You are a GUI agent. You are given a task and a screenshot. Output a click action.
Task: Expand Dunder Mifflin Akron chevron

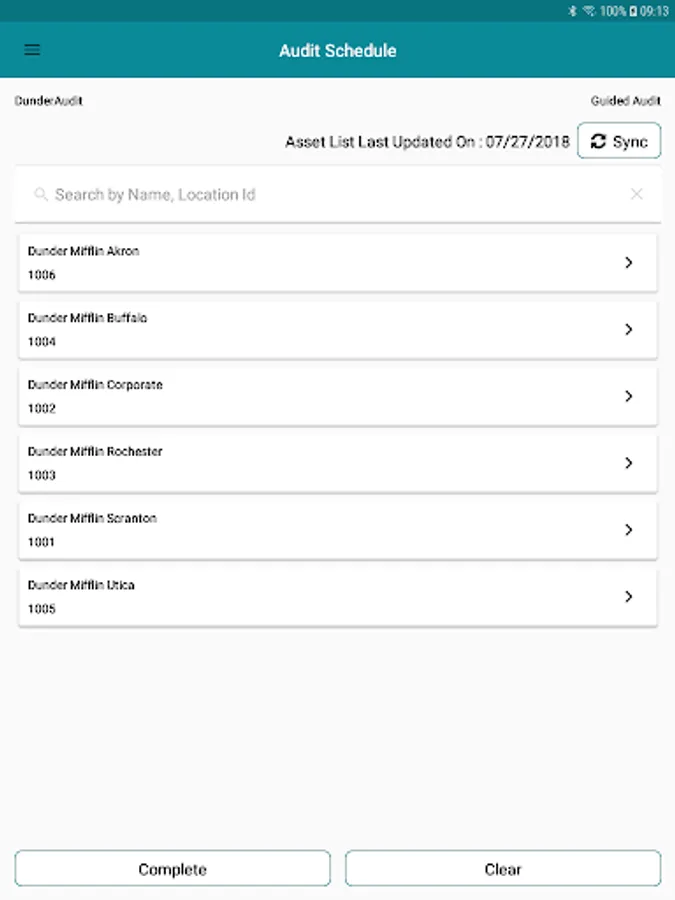click(628, 263)
